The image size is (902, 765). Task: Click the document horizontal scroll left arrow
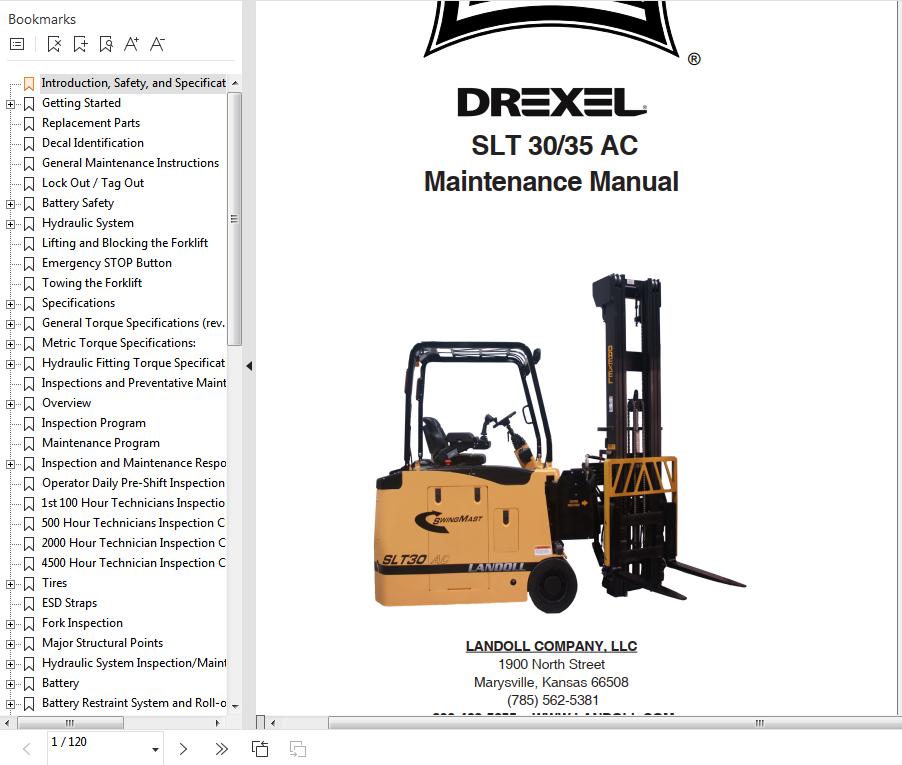coord(273,722)
